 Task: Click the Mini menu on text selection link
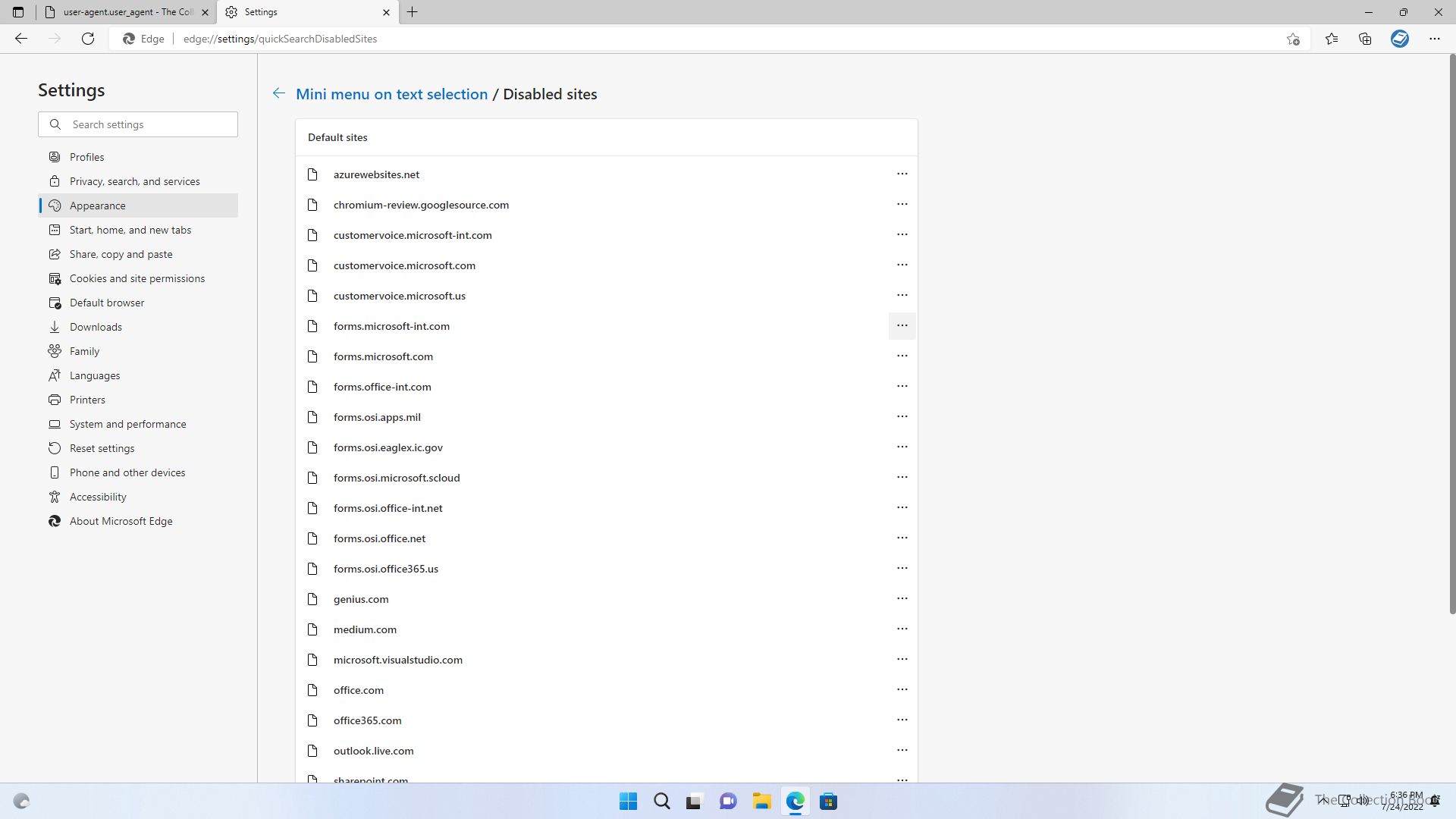(x=391, y=94)
